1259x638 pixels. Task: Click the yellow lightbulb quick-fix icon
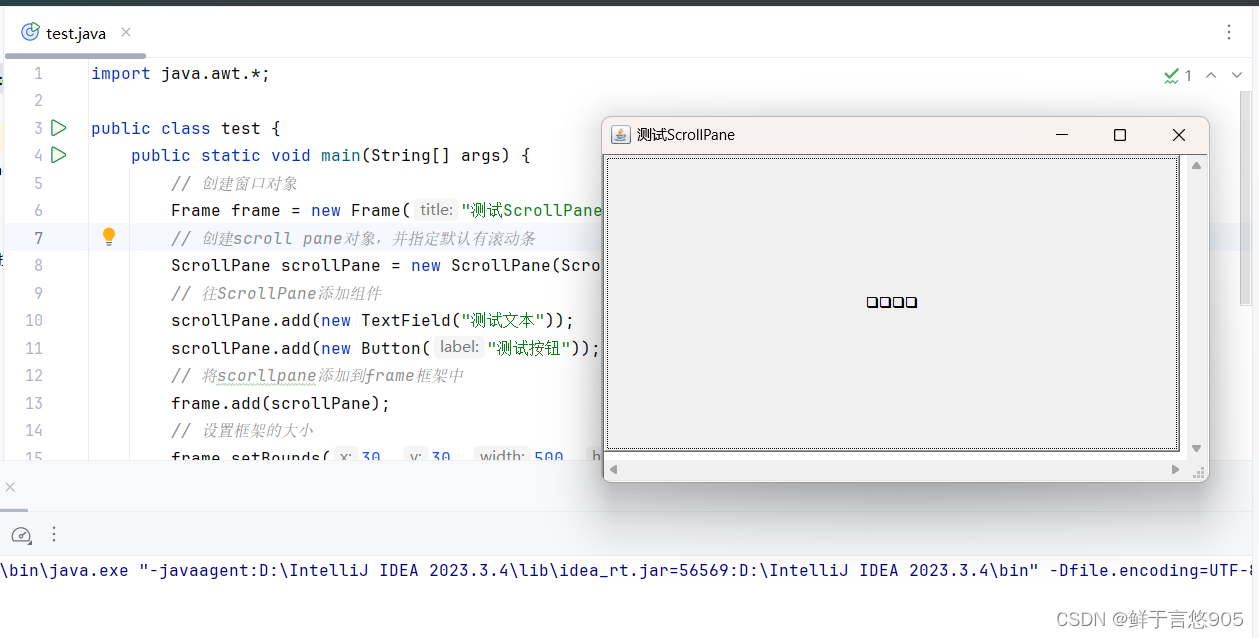109,237
